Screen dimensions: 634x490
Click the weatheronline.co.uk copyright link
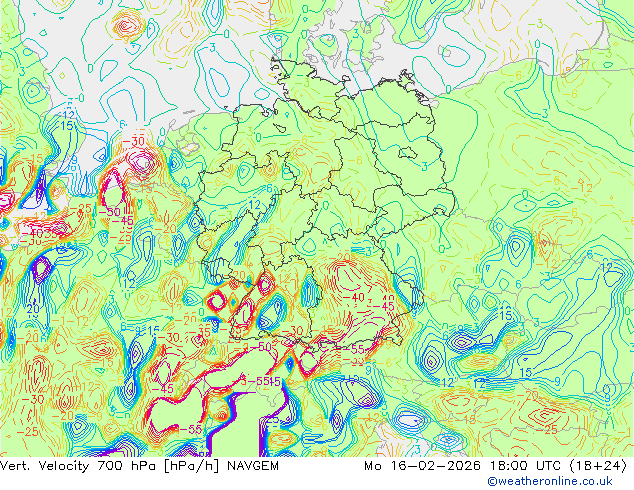point(550,481)
